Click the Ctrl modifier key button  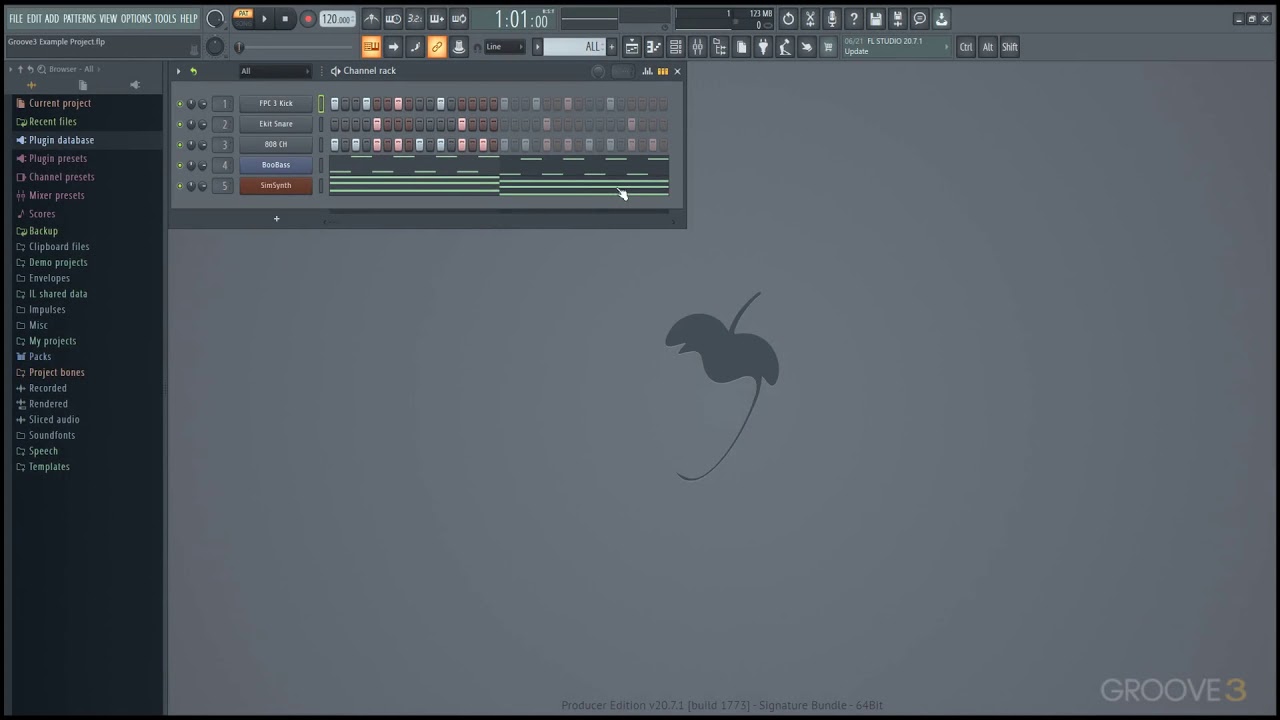coord(966,47)
